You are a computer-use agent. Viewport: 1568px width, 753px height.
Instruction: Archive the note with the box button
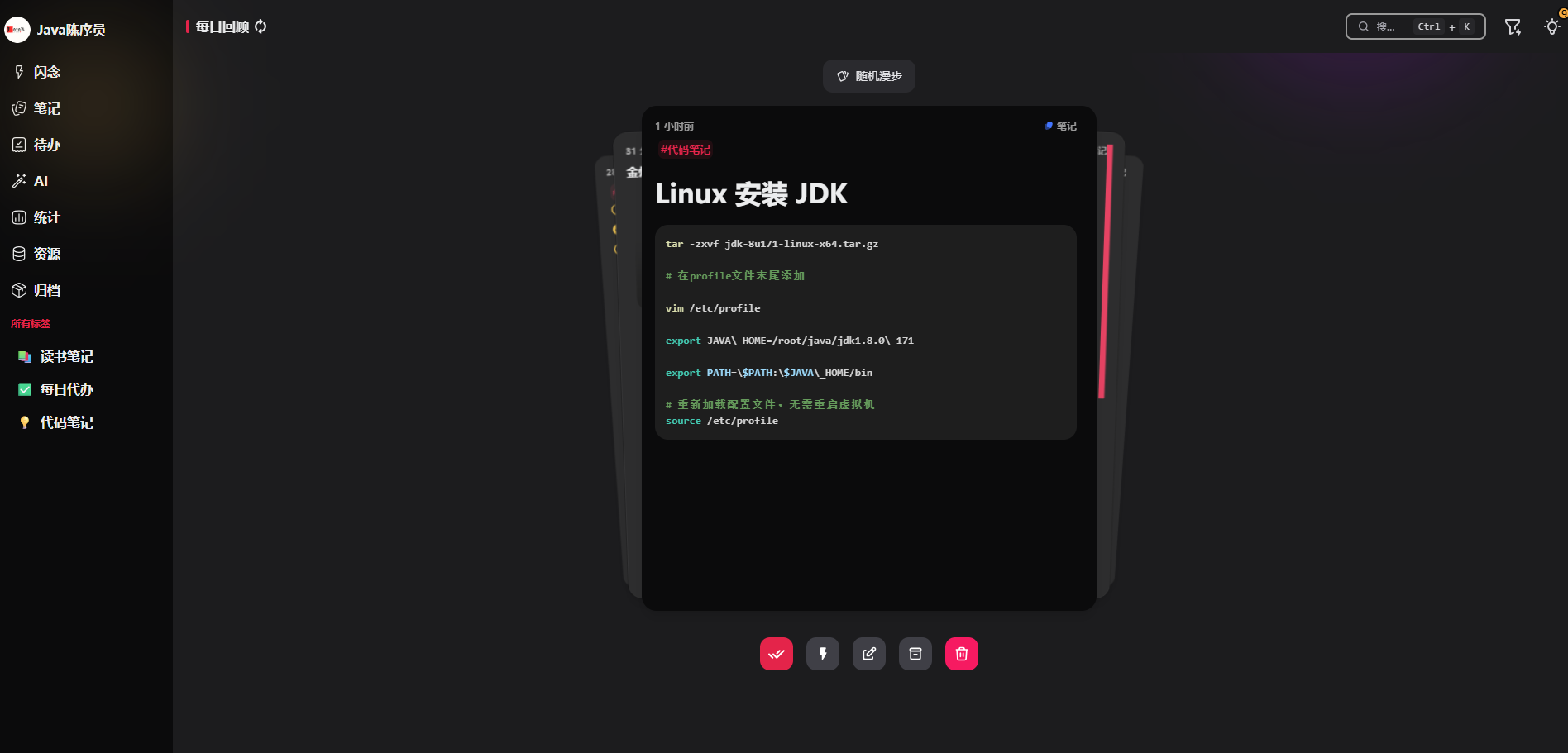pos(915,654)
